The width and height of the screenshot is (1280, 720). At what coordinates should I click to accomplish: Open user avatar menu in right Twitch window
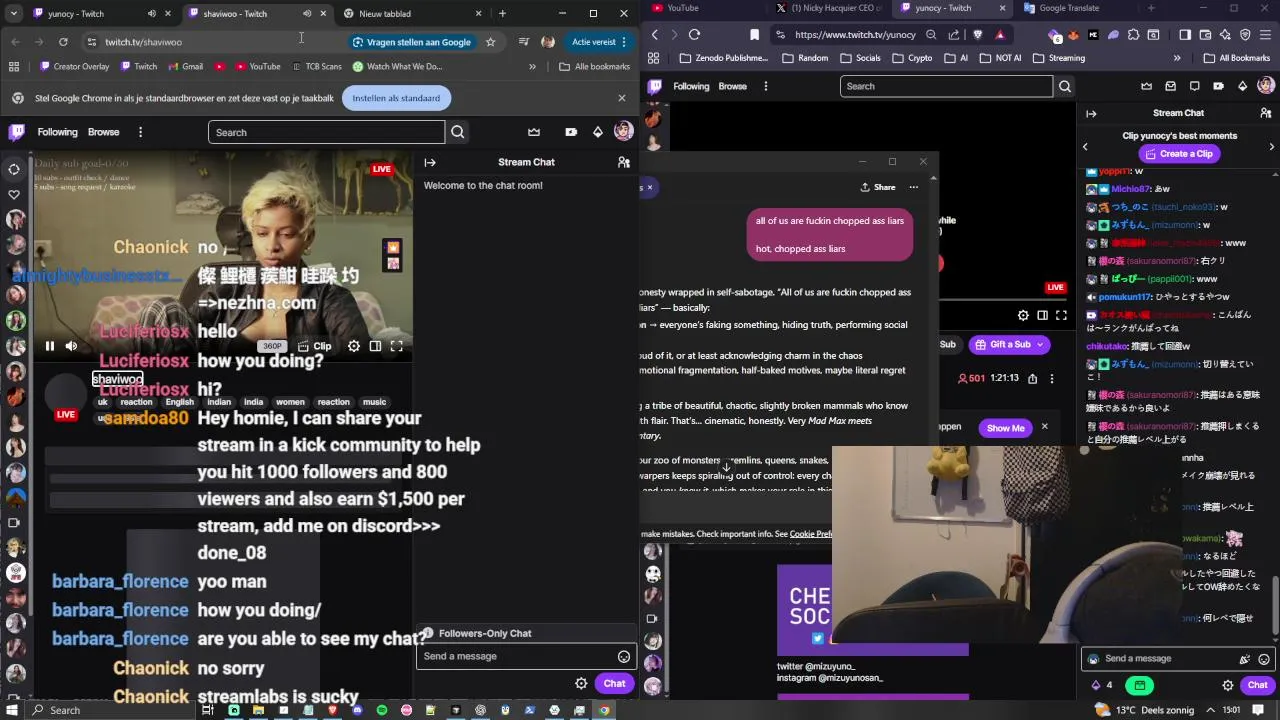coord(1266,86)
